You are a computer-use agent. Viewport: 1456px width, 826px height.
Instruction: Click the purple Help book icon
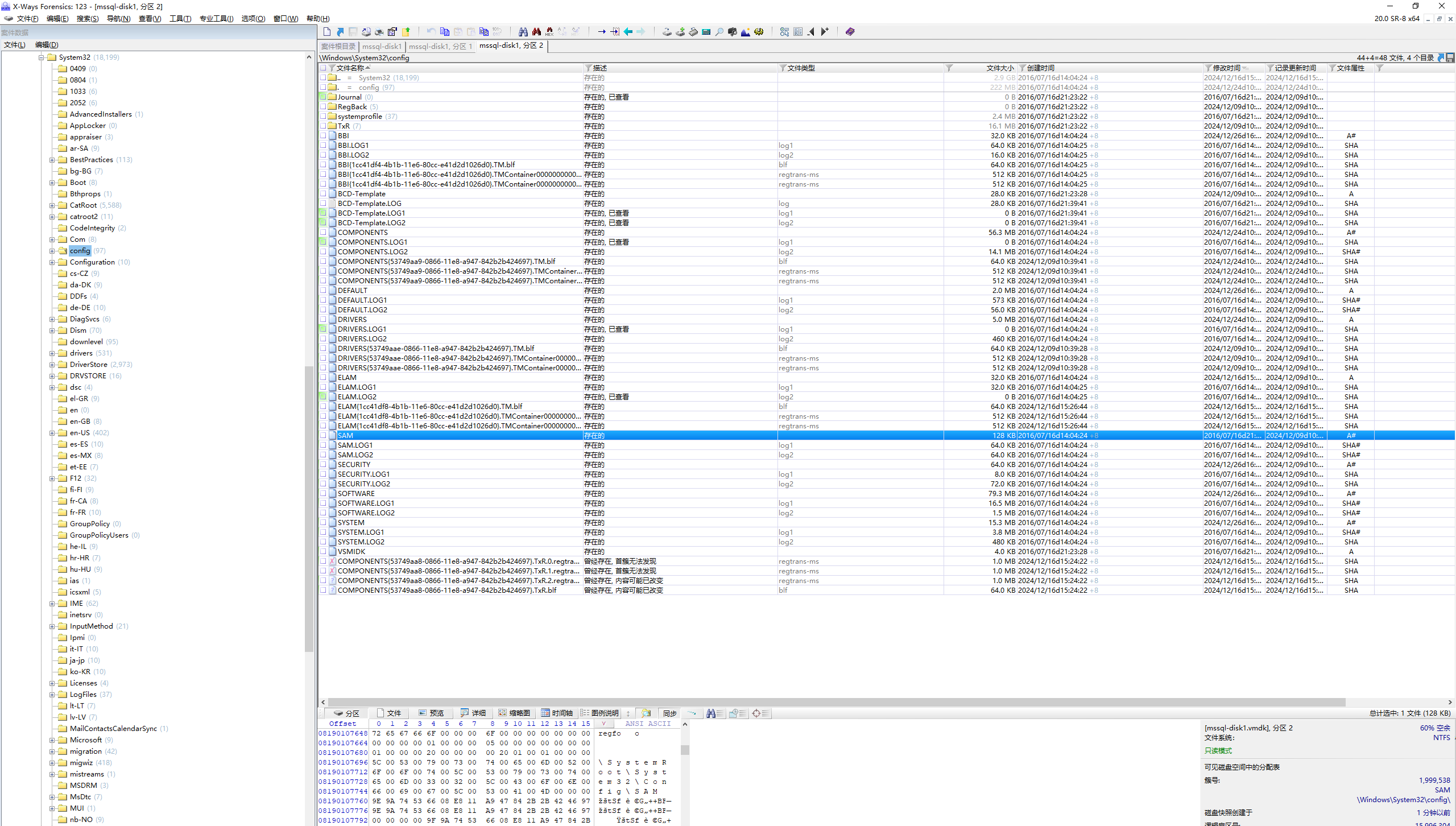(x=850, y=32)
